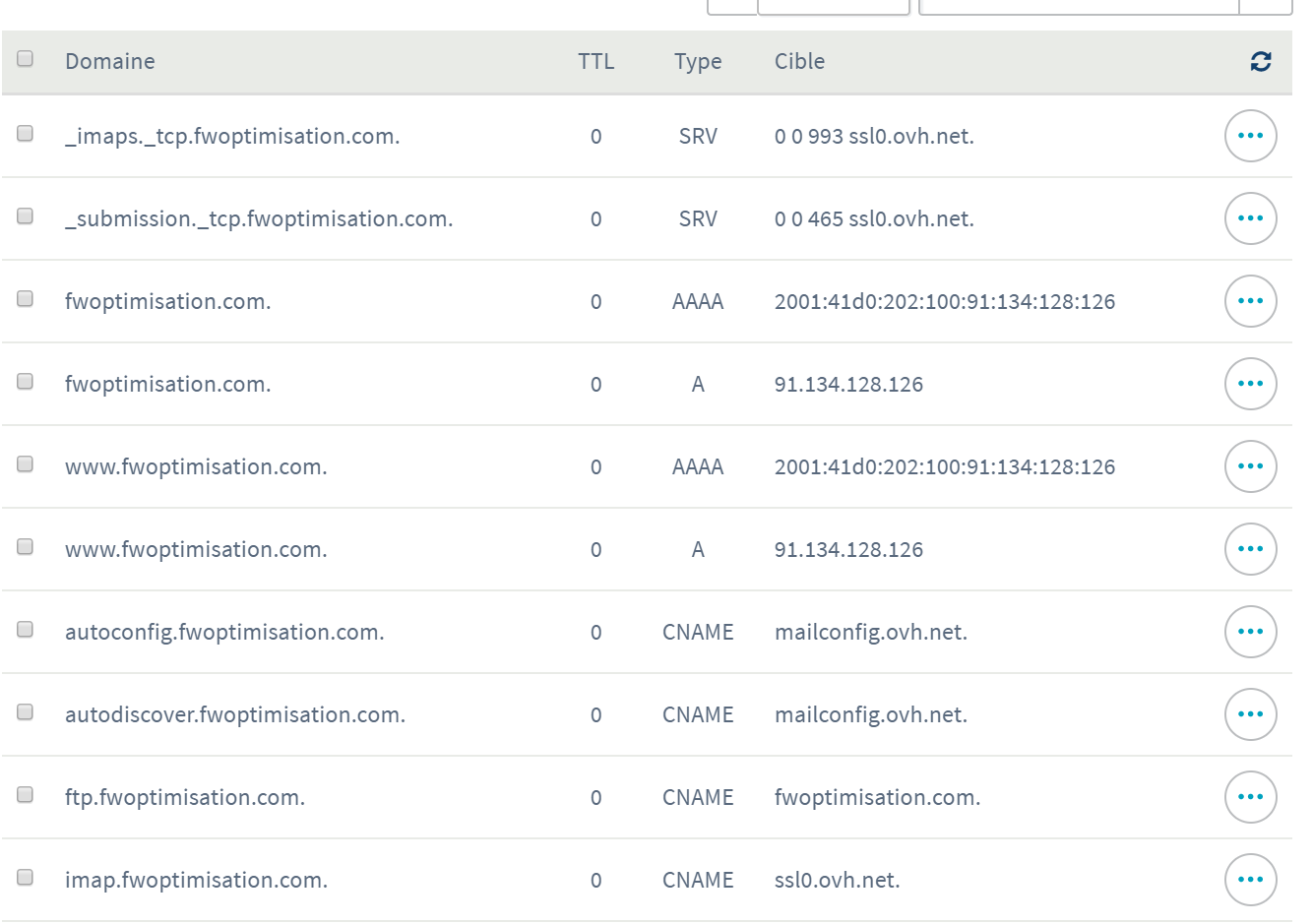1313x924 pixels.
Task: Select the _imaps._tcp.fwoptimisation.com row checkbox
Action: [x=26, y=134]
